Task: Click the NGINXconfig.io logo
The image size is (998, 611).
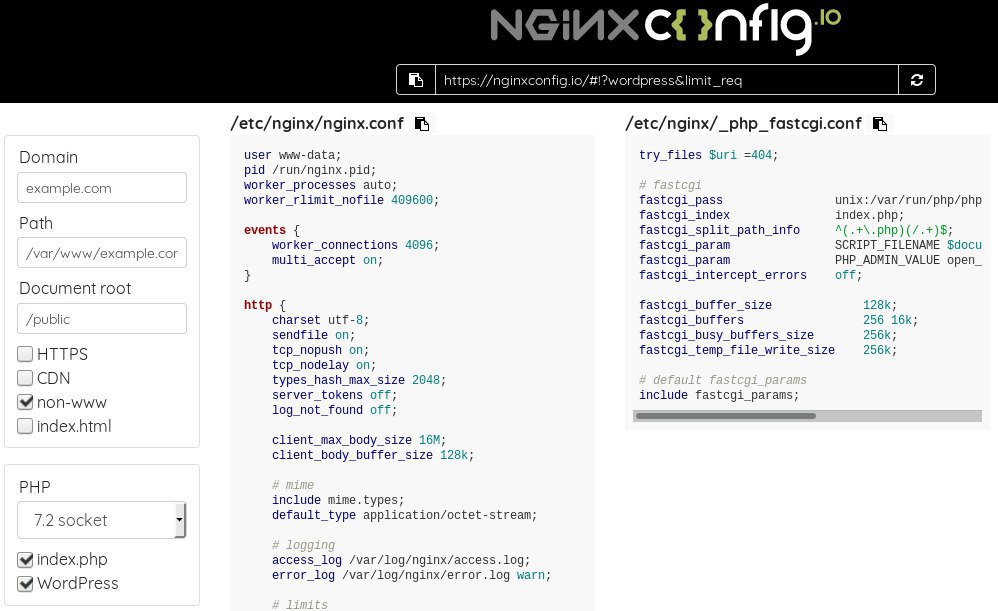Action: pyautogui.click(x=665, y=29)
